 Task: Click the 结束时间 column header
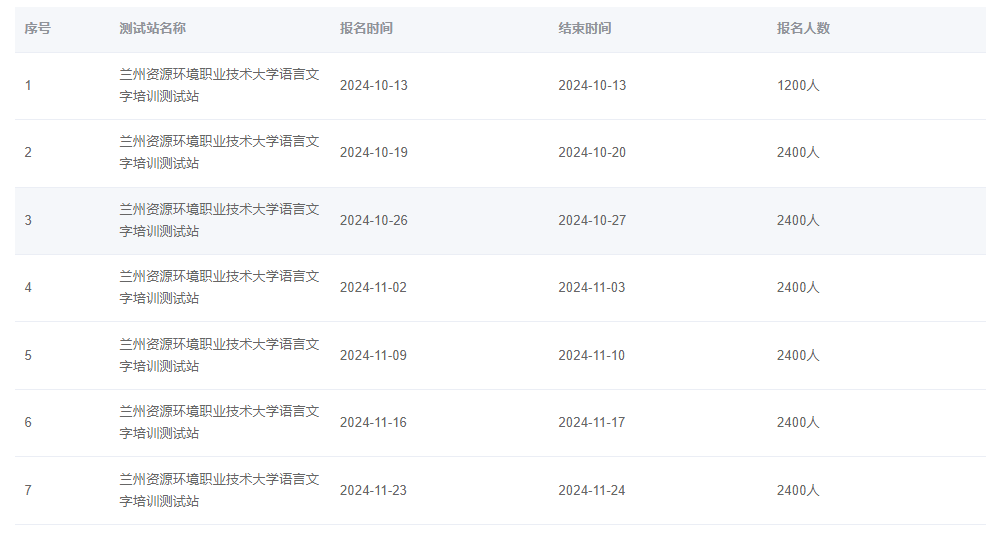click(584, 29)
